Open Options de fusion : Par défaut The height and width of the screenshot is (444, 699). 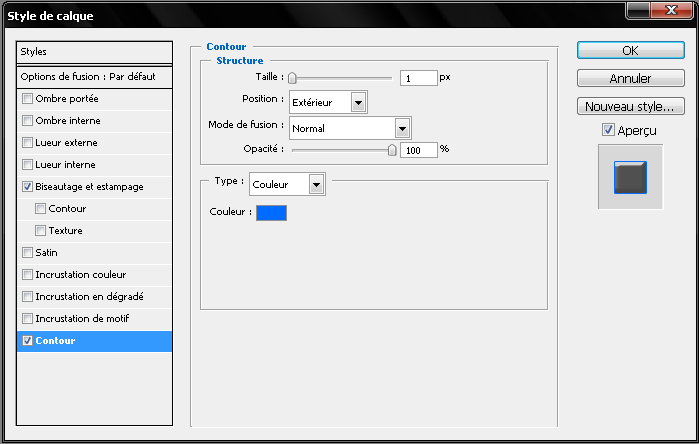coord(94,77)
